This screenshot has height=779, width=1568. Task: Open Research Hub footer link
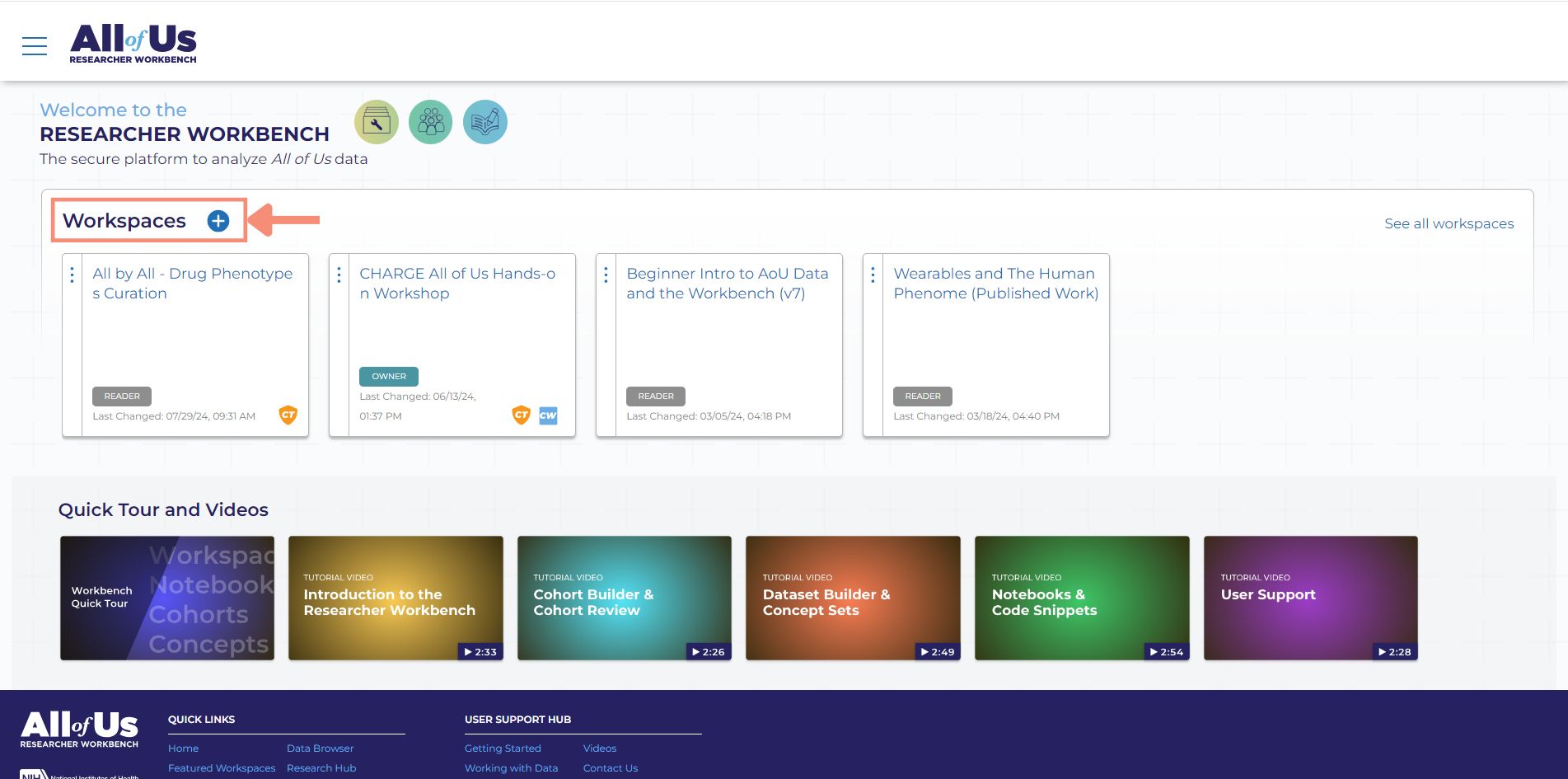321,768
